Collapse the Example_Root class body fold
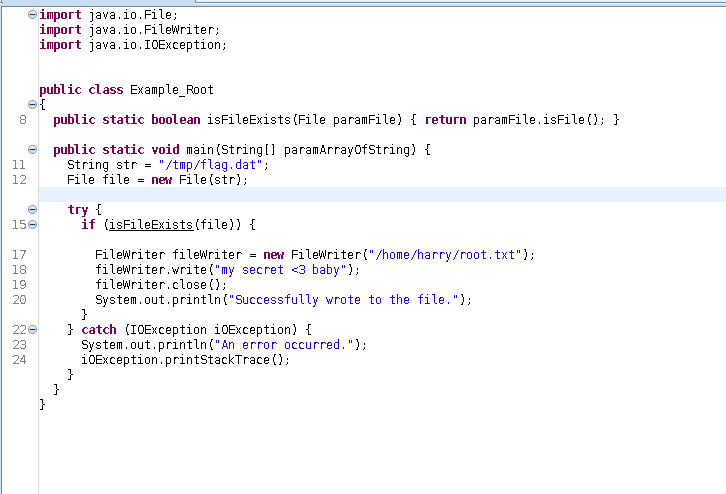 [33, 105]
